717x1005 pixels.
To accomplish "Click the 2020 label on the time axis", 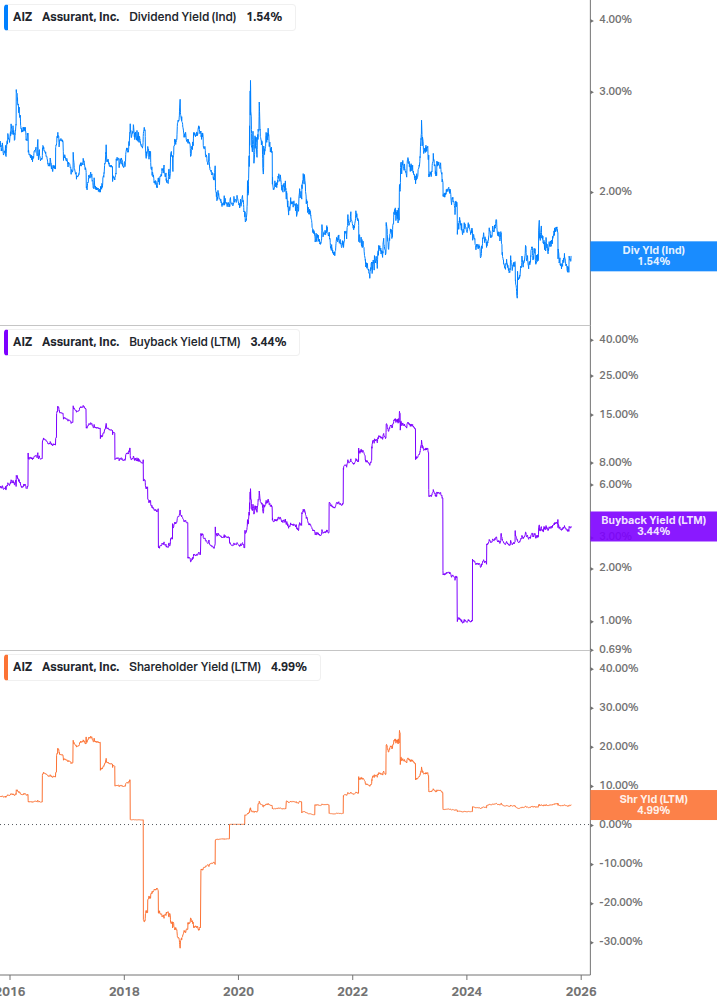I will (238, 992).
